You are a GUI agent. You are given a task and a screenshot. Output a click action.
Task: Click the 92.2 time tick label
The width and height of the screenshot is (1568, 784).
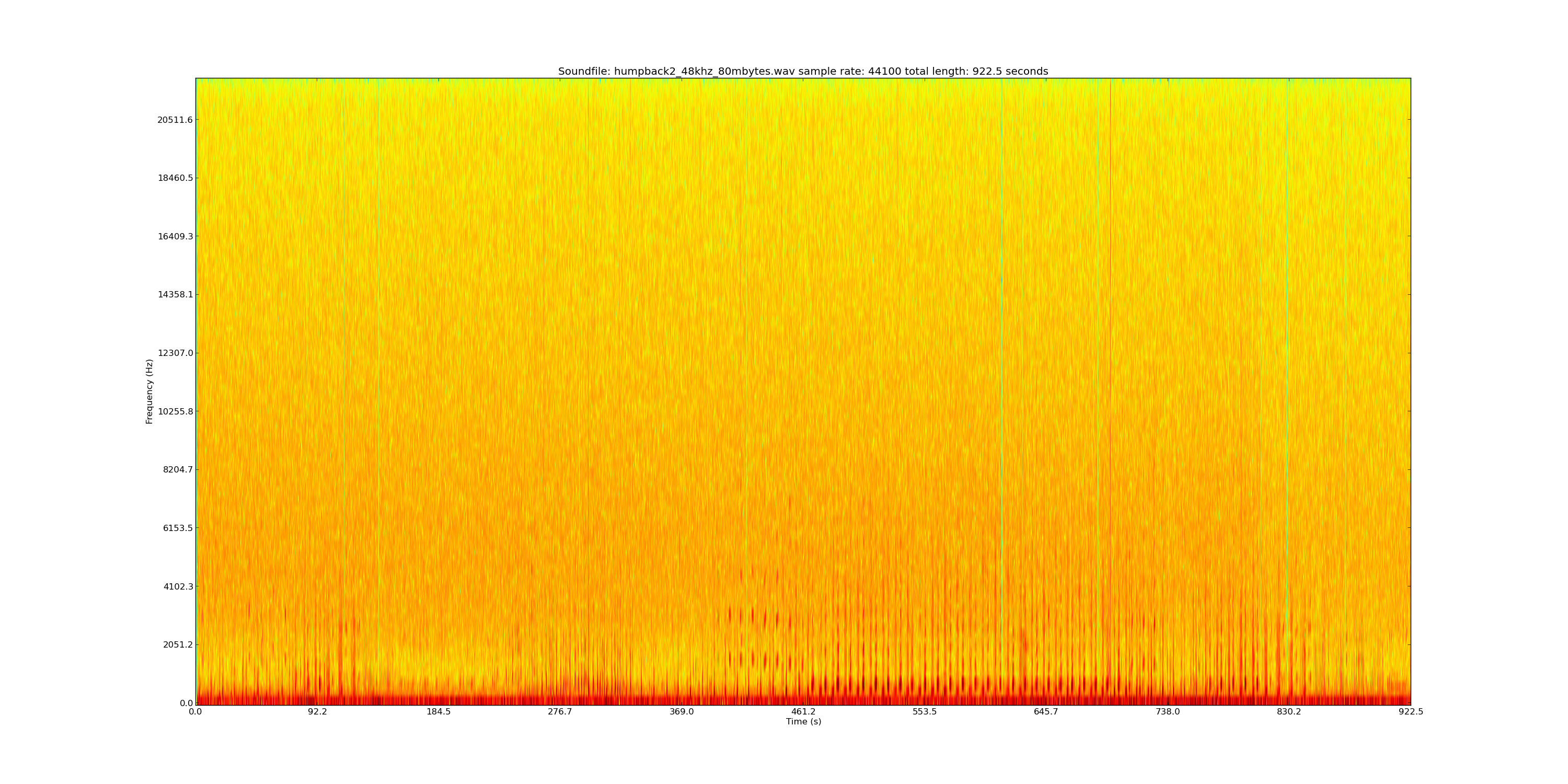point(317,711)
